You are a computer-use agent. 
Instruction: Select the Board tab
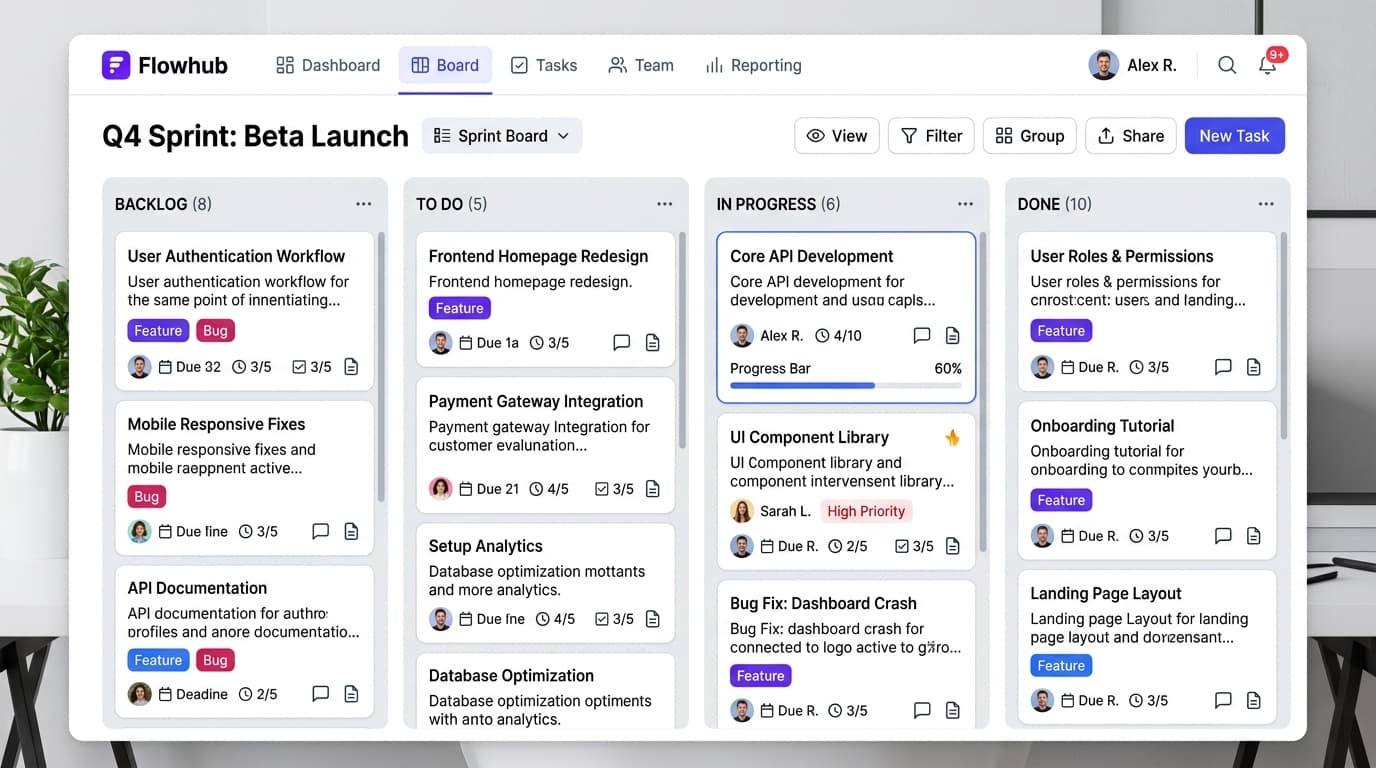click(x=445, y=65)
